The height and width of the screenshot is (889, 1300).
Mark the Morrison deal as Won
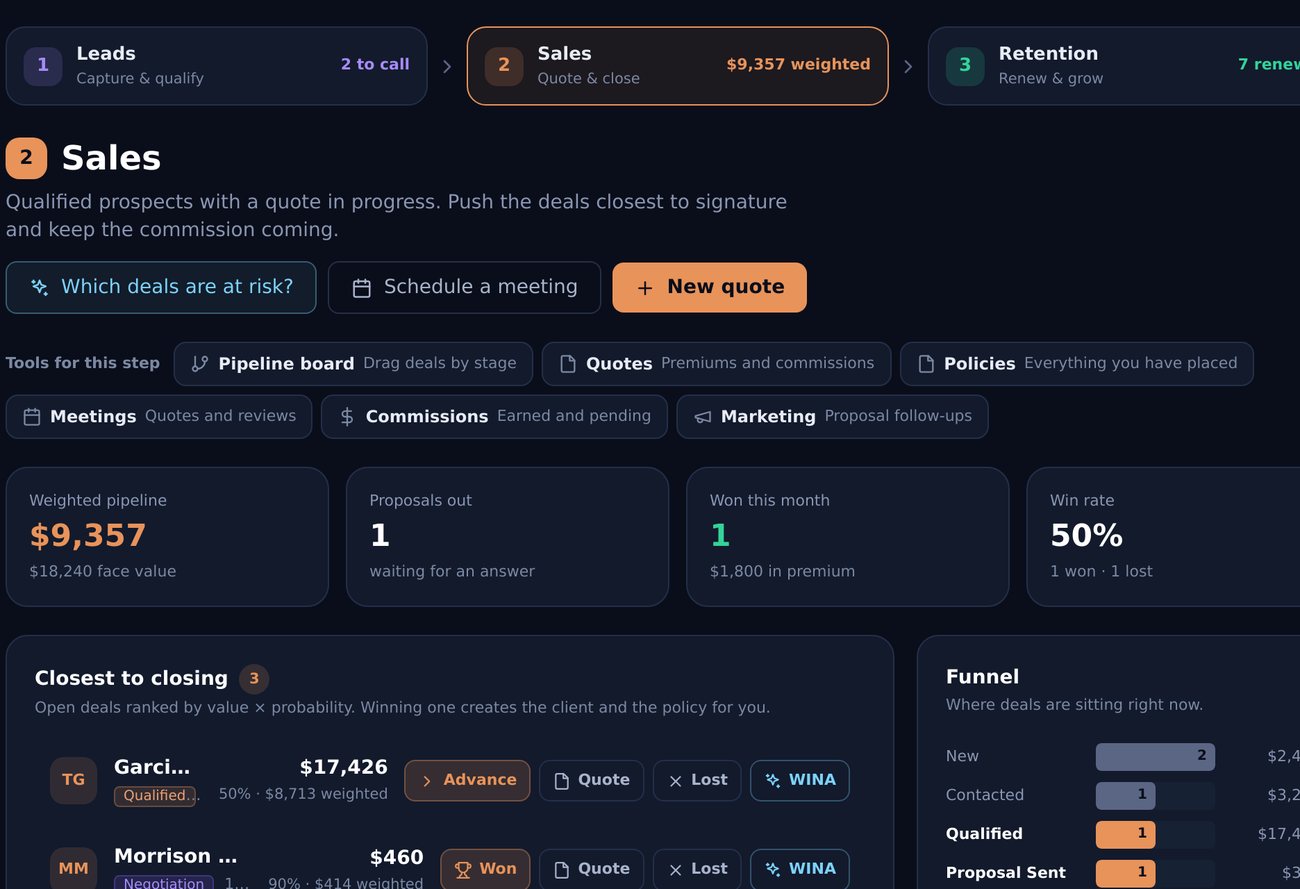[485, 869]
